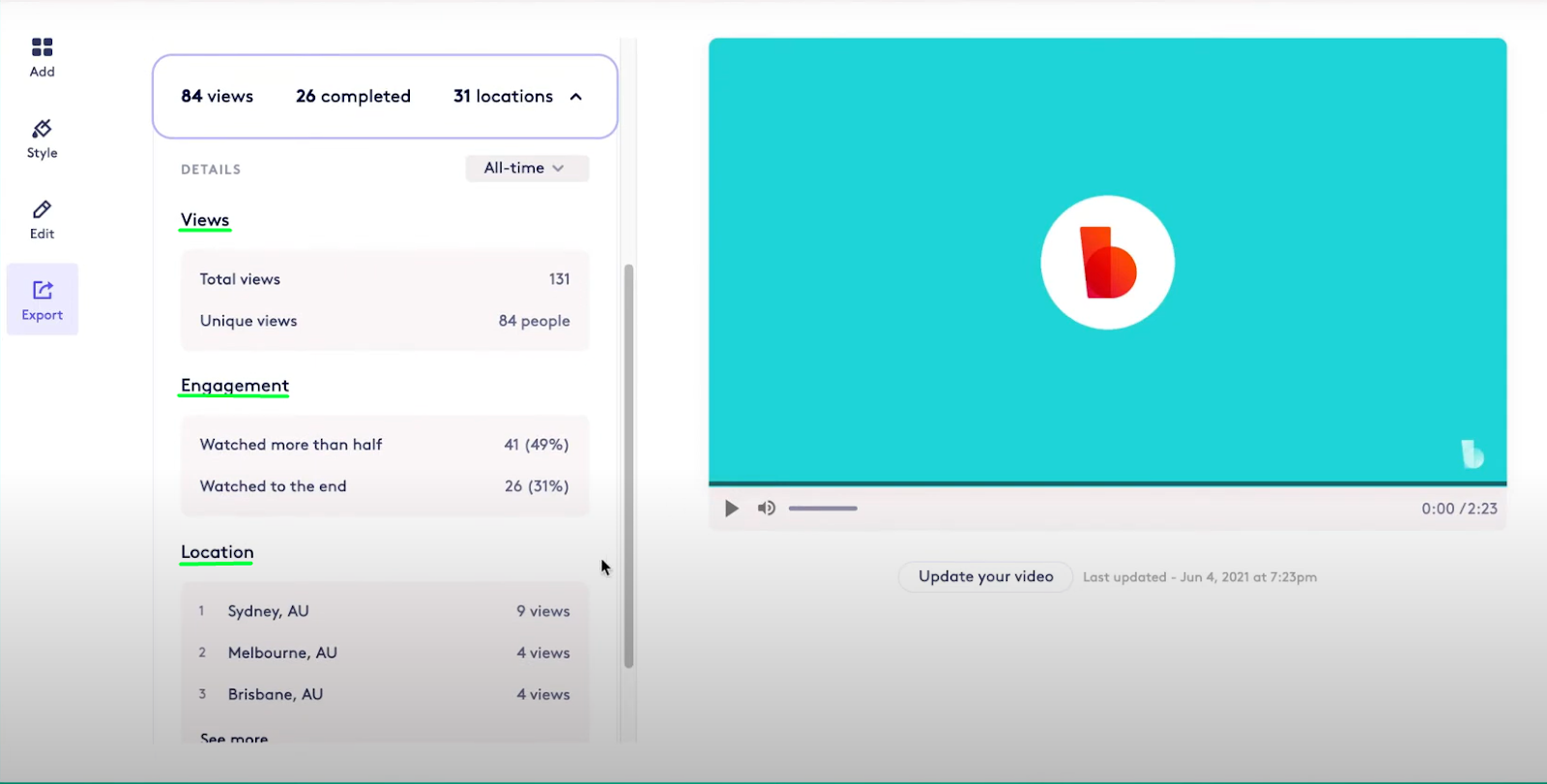Viewport: 1547px width, 784px height.
Task: Collapse the stats summary chevron
Action: [x=576, y=97]
